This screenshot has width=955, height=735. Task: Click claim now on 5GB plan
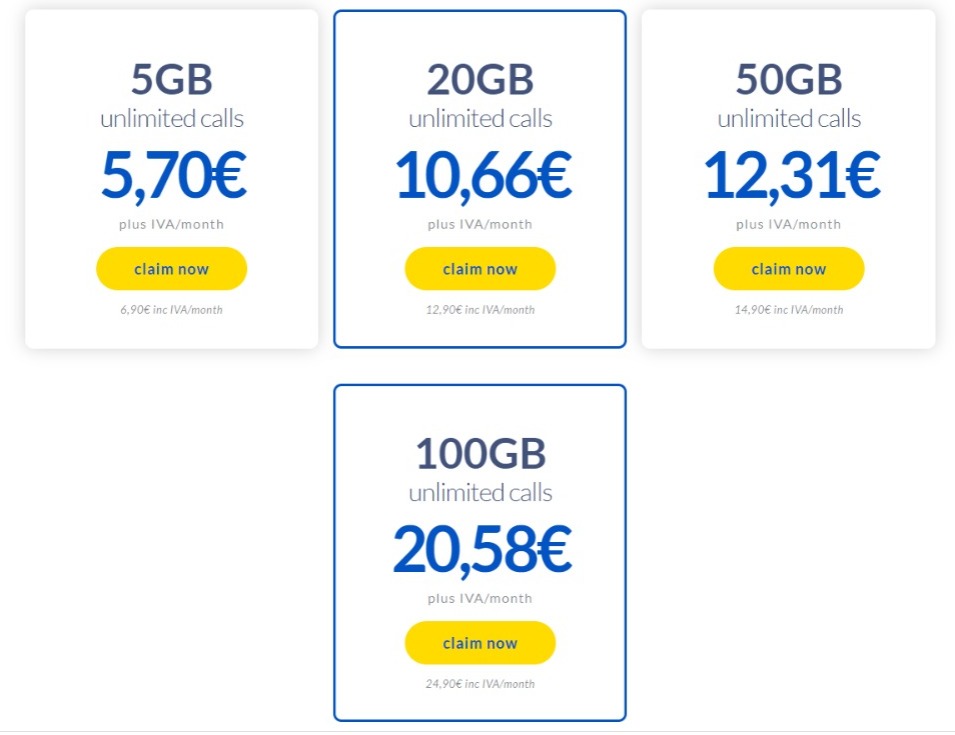pyautogui.click(x=171, y=269)
